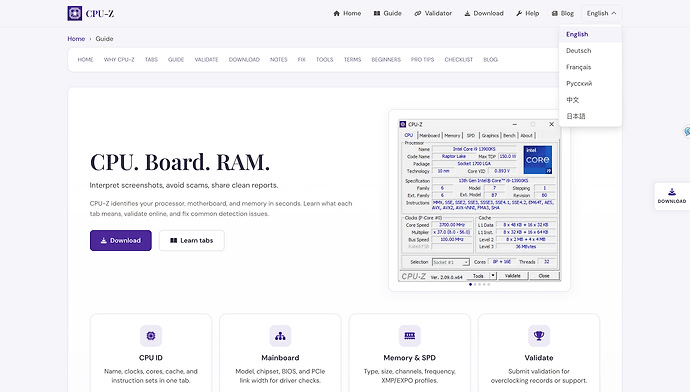Jump to NOTES section

point(279,59)
